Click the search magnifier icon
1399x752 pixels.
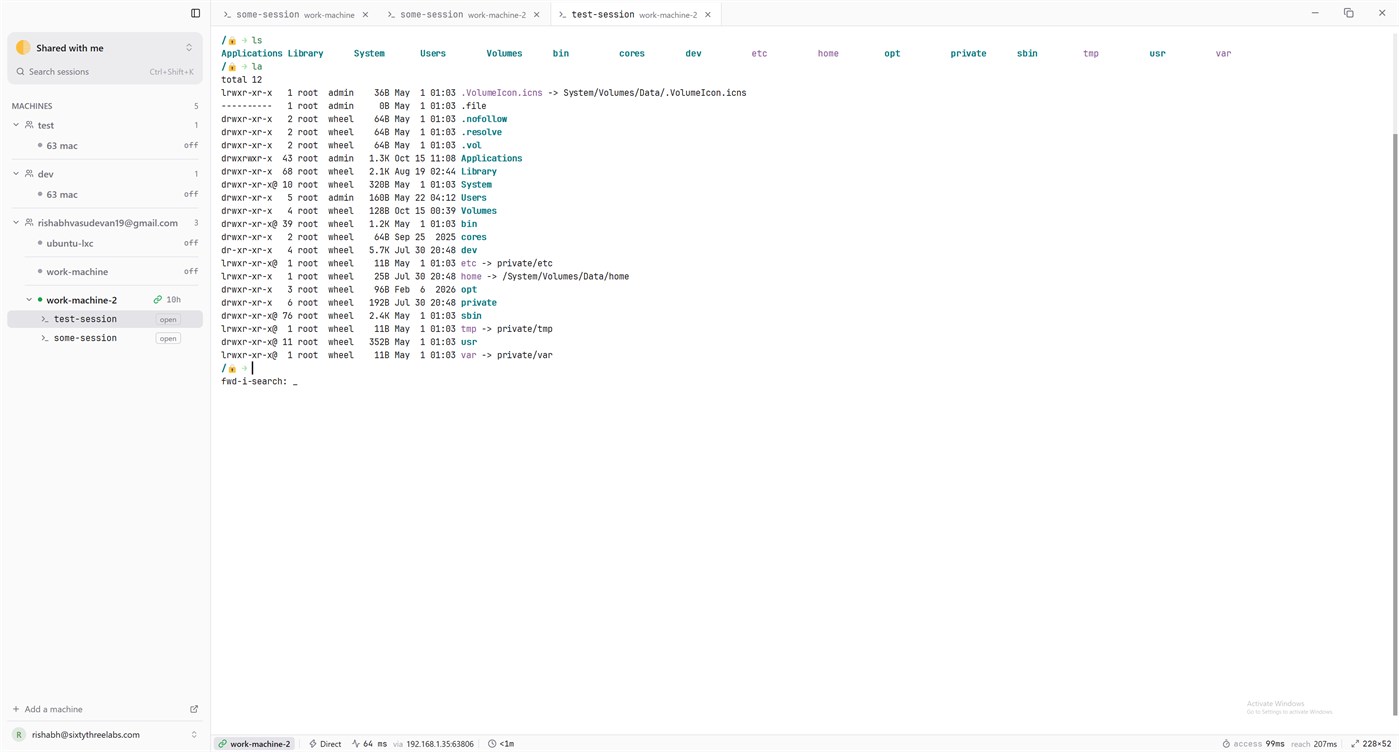pos(20,72)
